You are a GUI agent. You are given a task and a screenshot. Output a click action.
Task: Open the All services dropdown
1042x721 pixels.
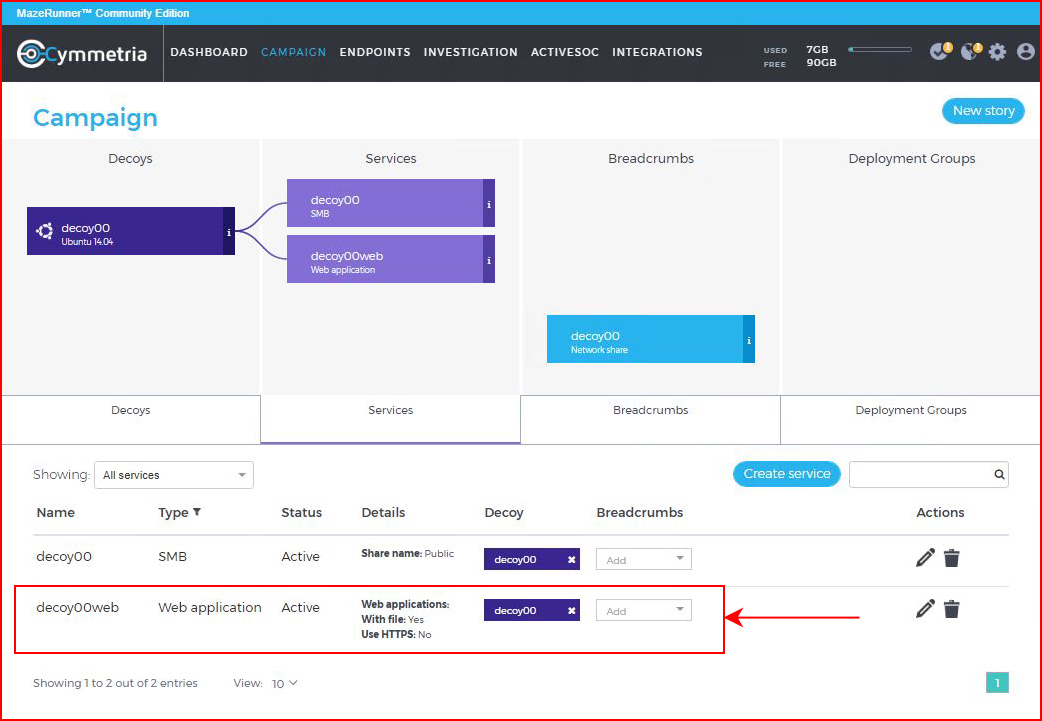click(174, 475)
